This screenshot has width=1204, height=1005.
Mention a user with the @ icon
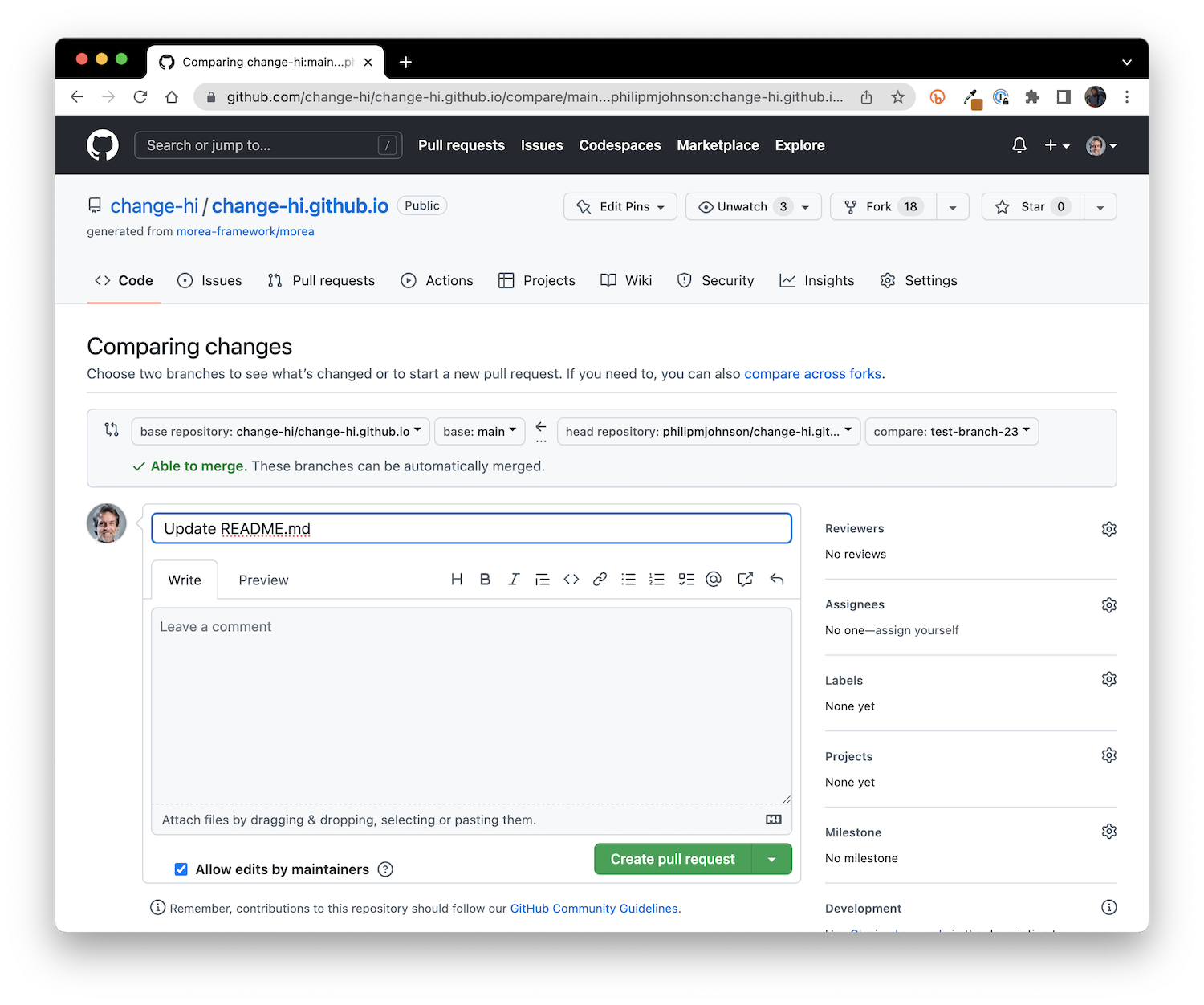tap(714, 580)
